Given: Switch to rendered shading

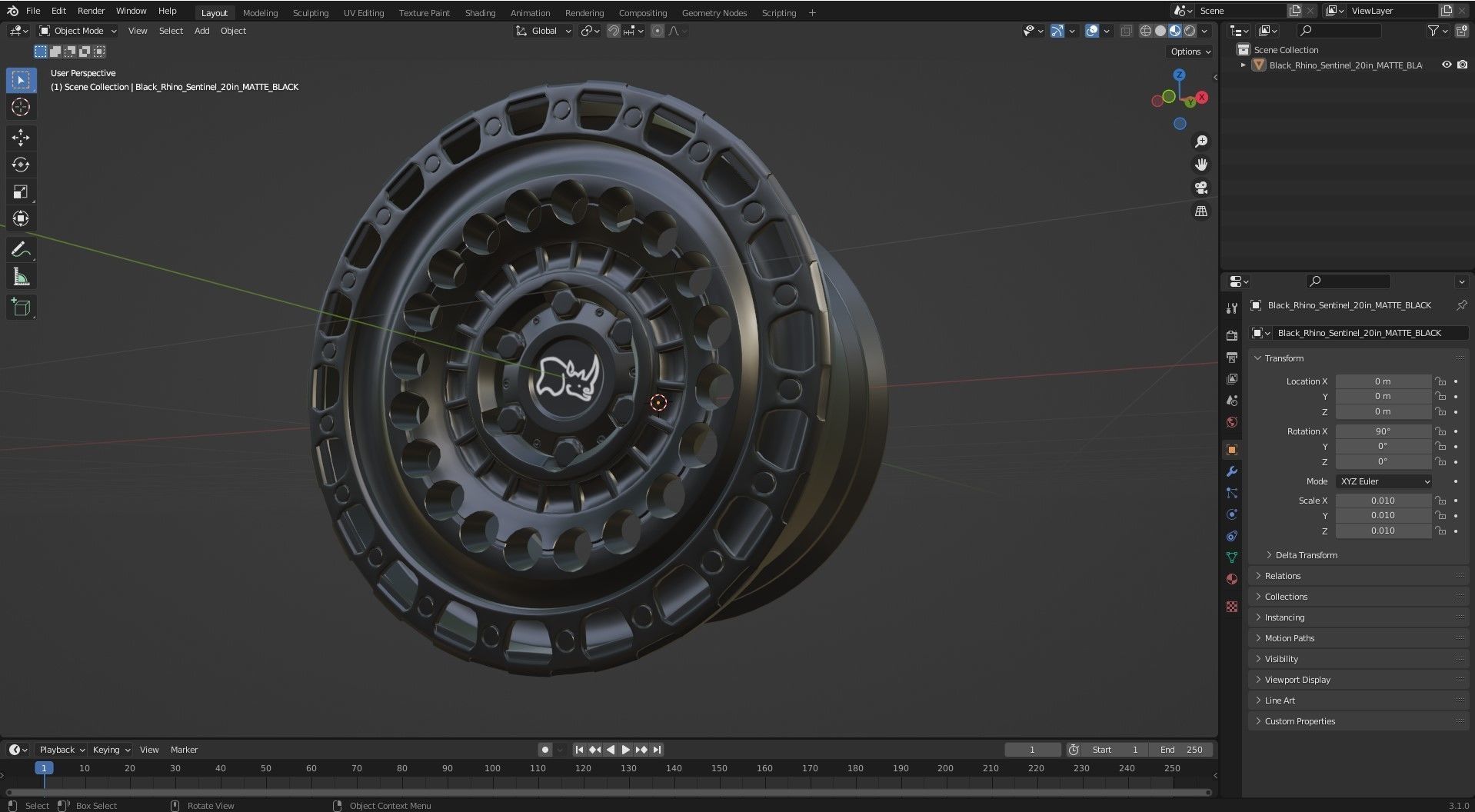Looking at the screenshot, I should pos(1190,31).
